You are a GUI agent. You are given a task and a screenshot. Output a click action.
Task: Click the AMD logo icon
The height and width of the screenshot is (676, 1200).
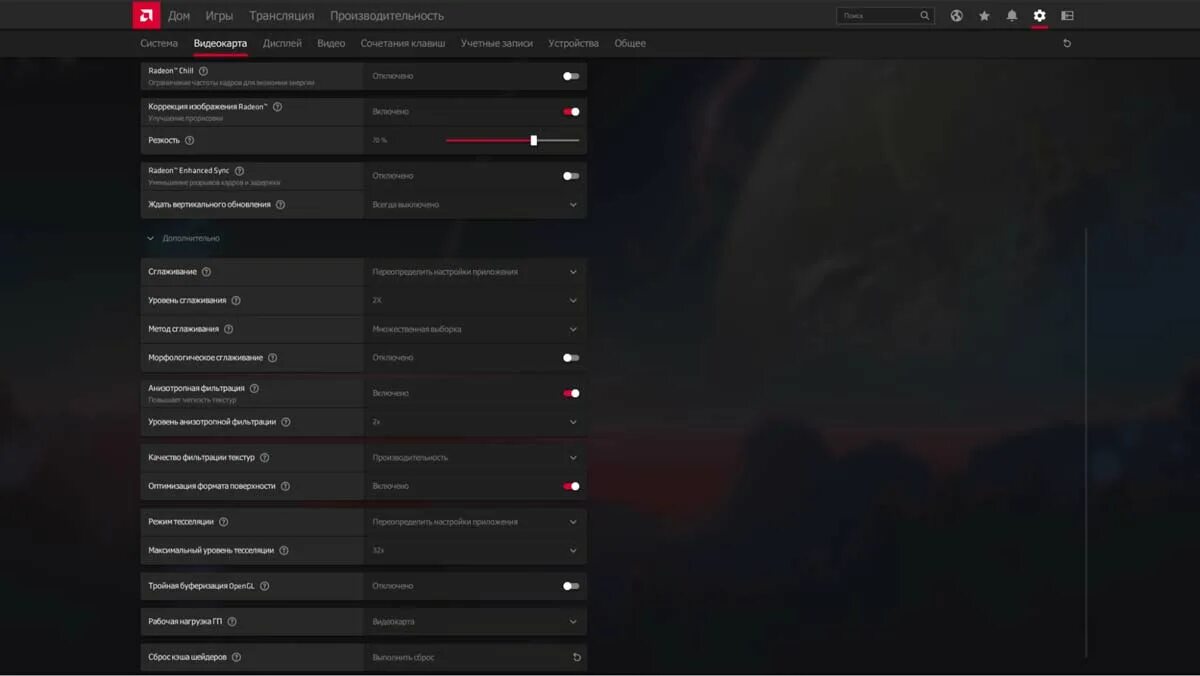146,15
